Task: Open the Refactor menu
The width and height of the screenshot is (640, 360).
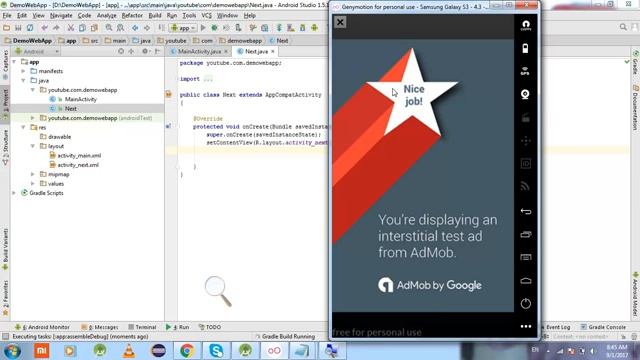Action: tap(132, 16)
